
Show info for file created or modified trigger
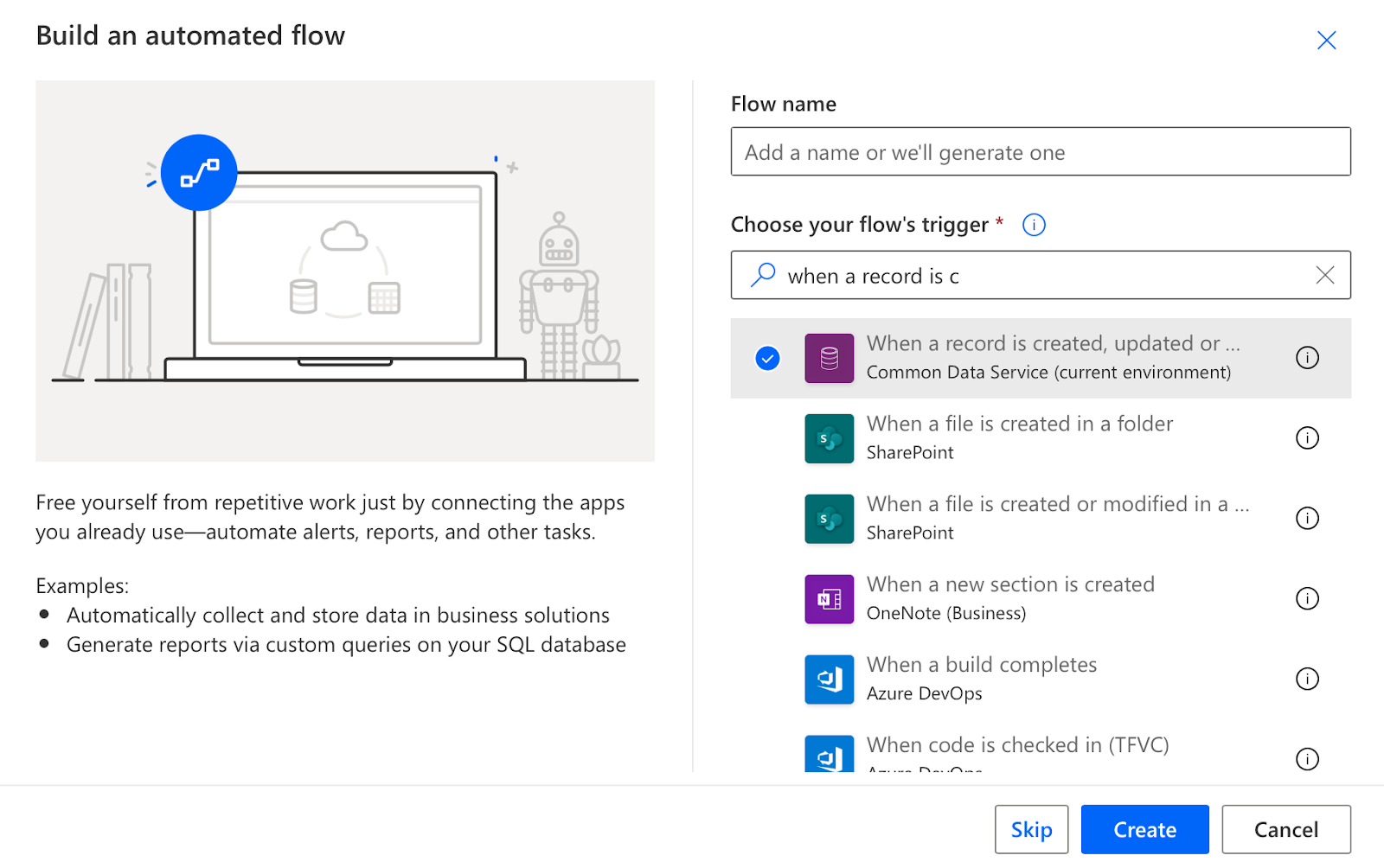tap(1307, 519)
